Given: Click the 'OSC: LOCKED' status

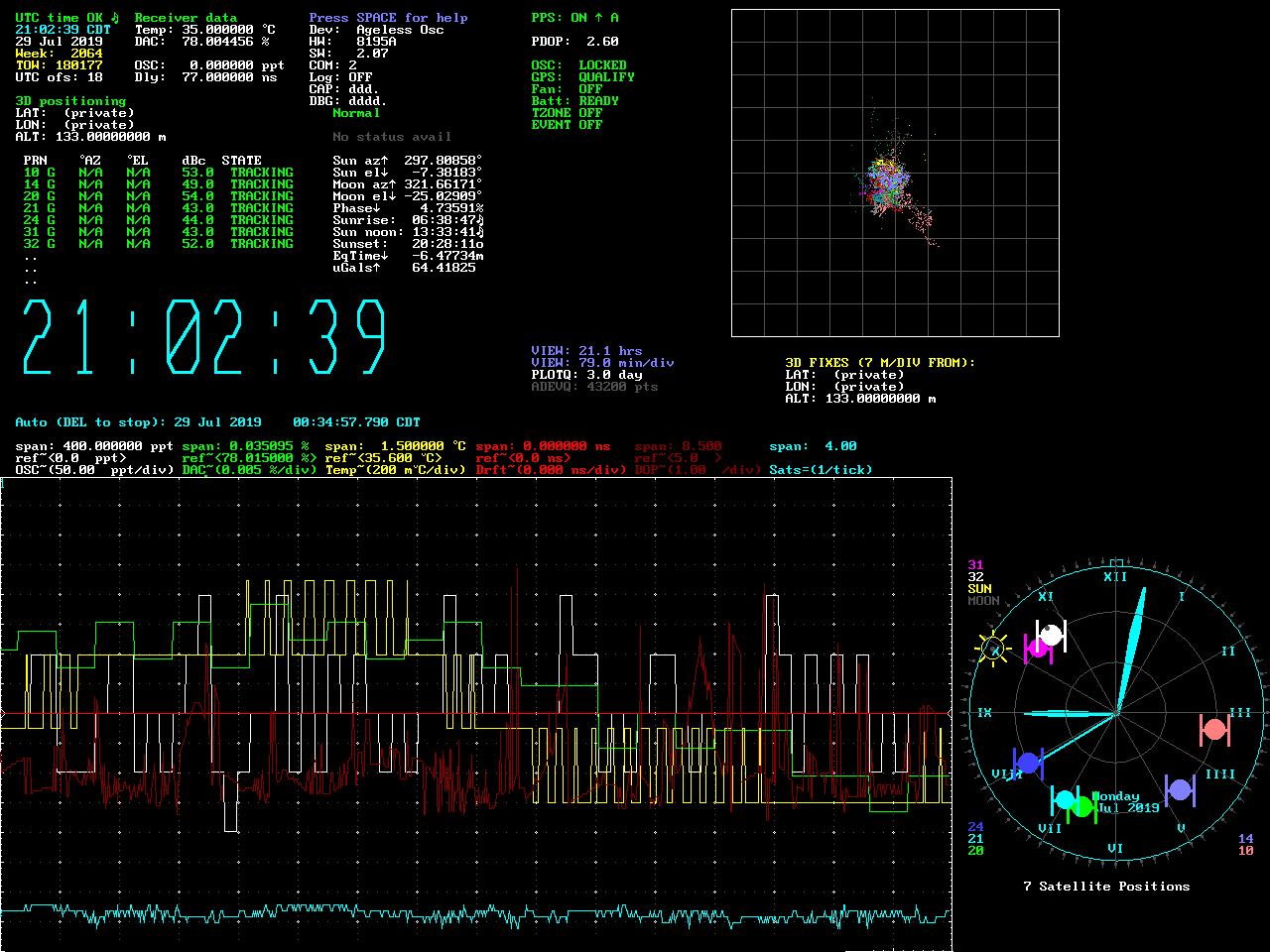Looking at the screenshot, I should point(578,65).
